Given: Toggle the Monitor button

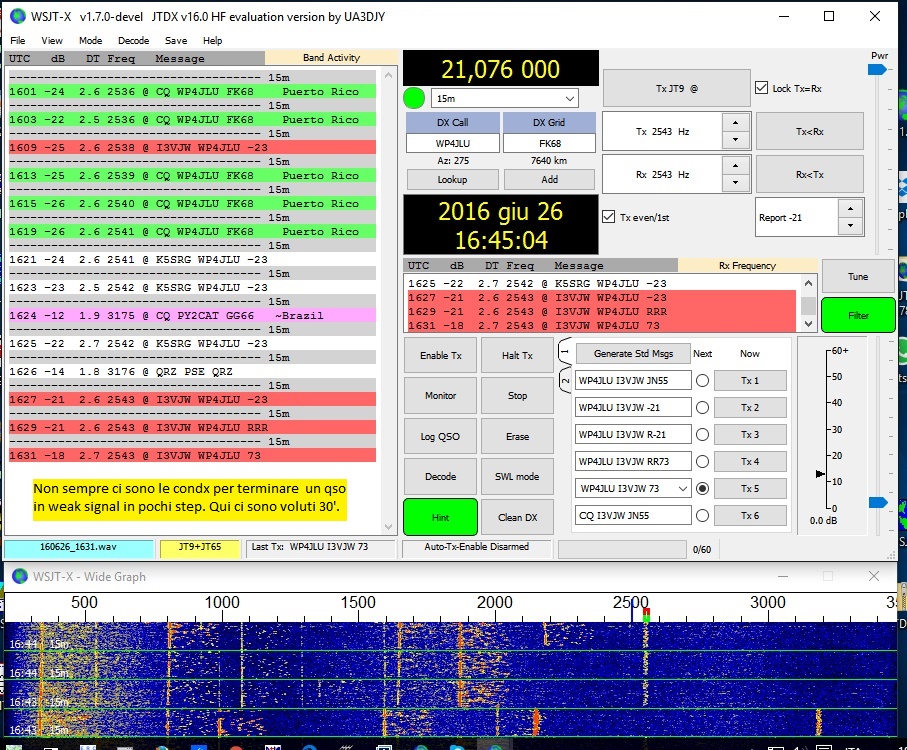Looking at the screenshot, I should (x=441, y=396).
